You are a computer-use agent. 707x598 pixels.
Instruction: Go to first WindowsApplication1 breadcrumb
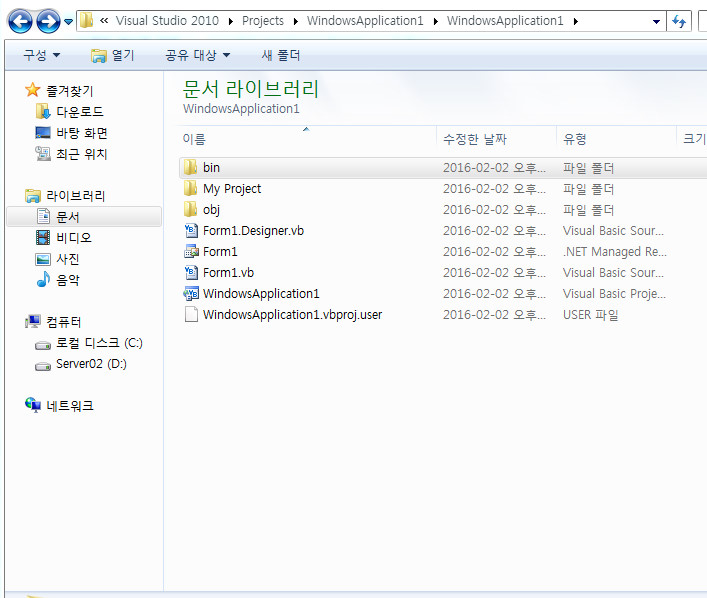coord(365,21)
